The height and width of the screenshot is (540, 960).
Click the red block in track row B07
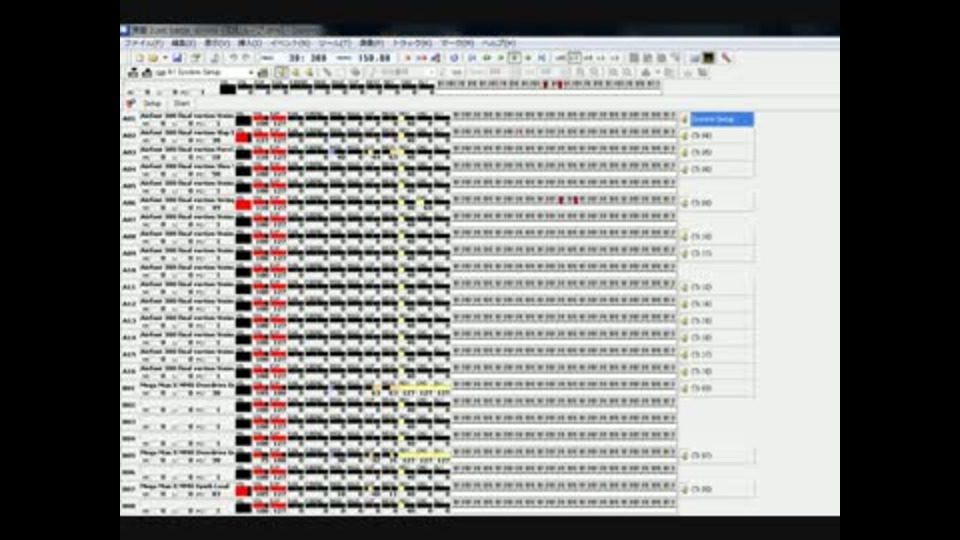(243, 491)
